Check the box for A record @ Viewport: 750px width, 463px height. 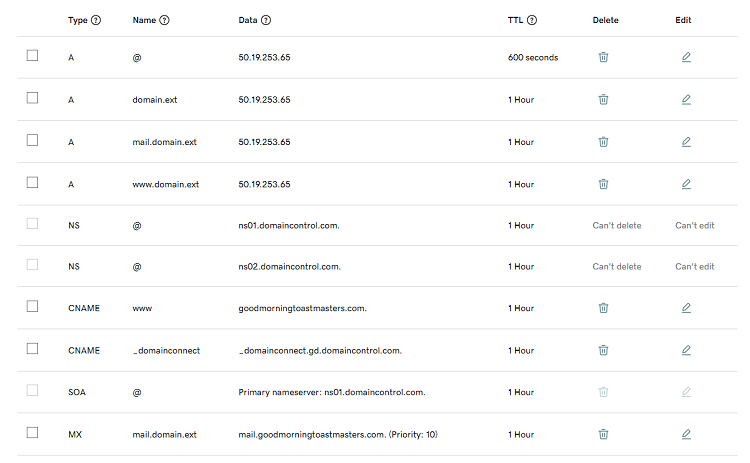(32, 56)
